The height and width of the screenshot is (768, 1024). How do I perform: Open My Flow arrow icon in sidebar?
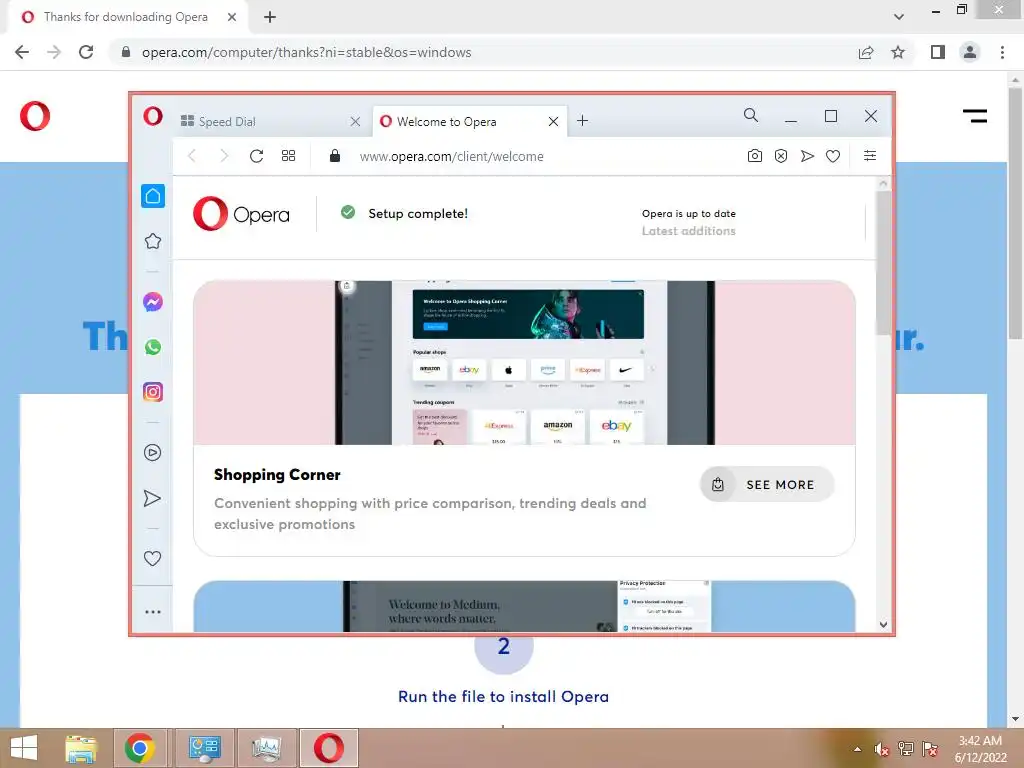pos(152,498)
